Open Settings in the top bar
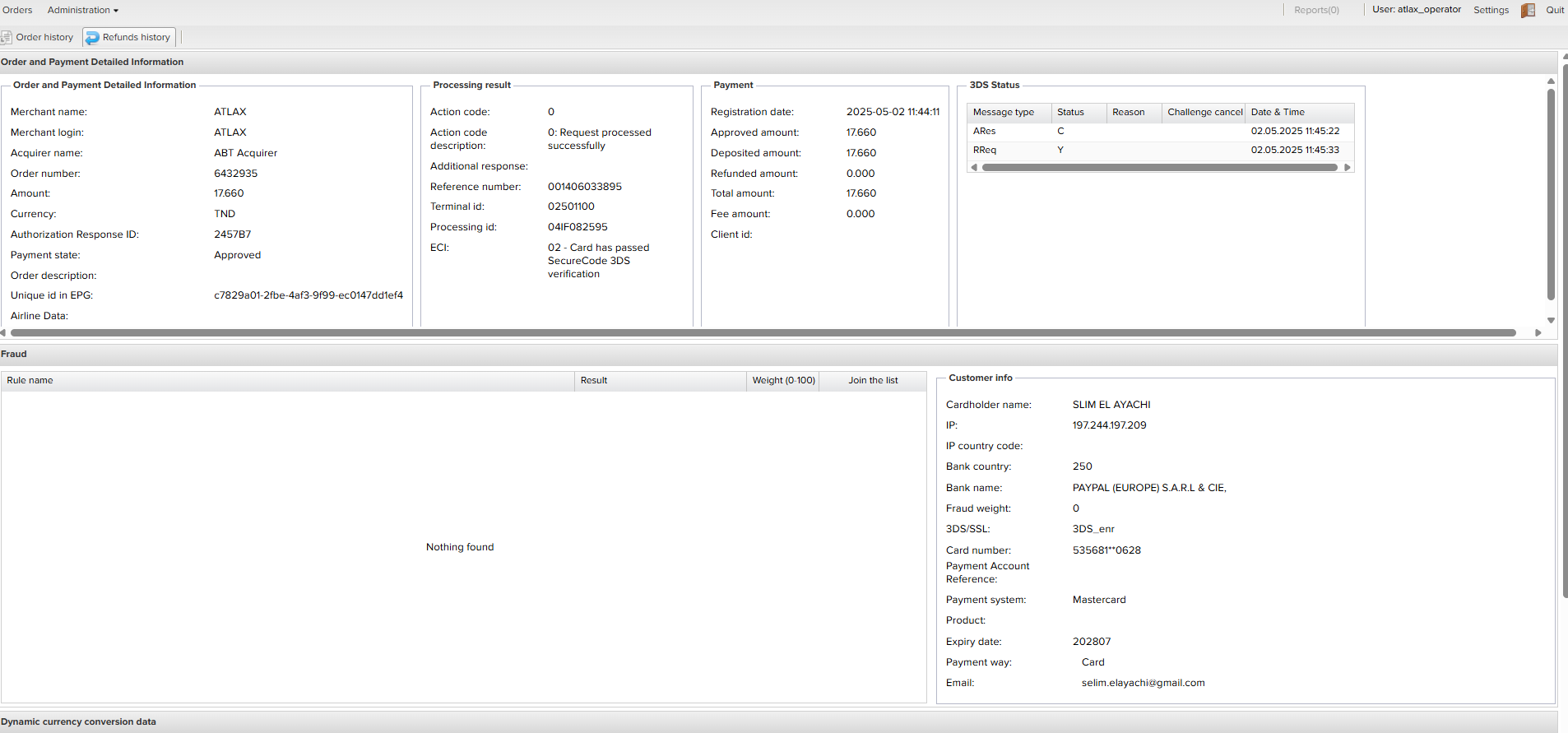1568x733 pixels. [1491, 10]
